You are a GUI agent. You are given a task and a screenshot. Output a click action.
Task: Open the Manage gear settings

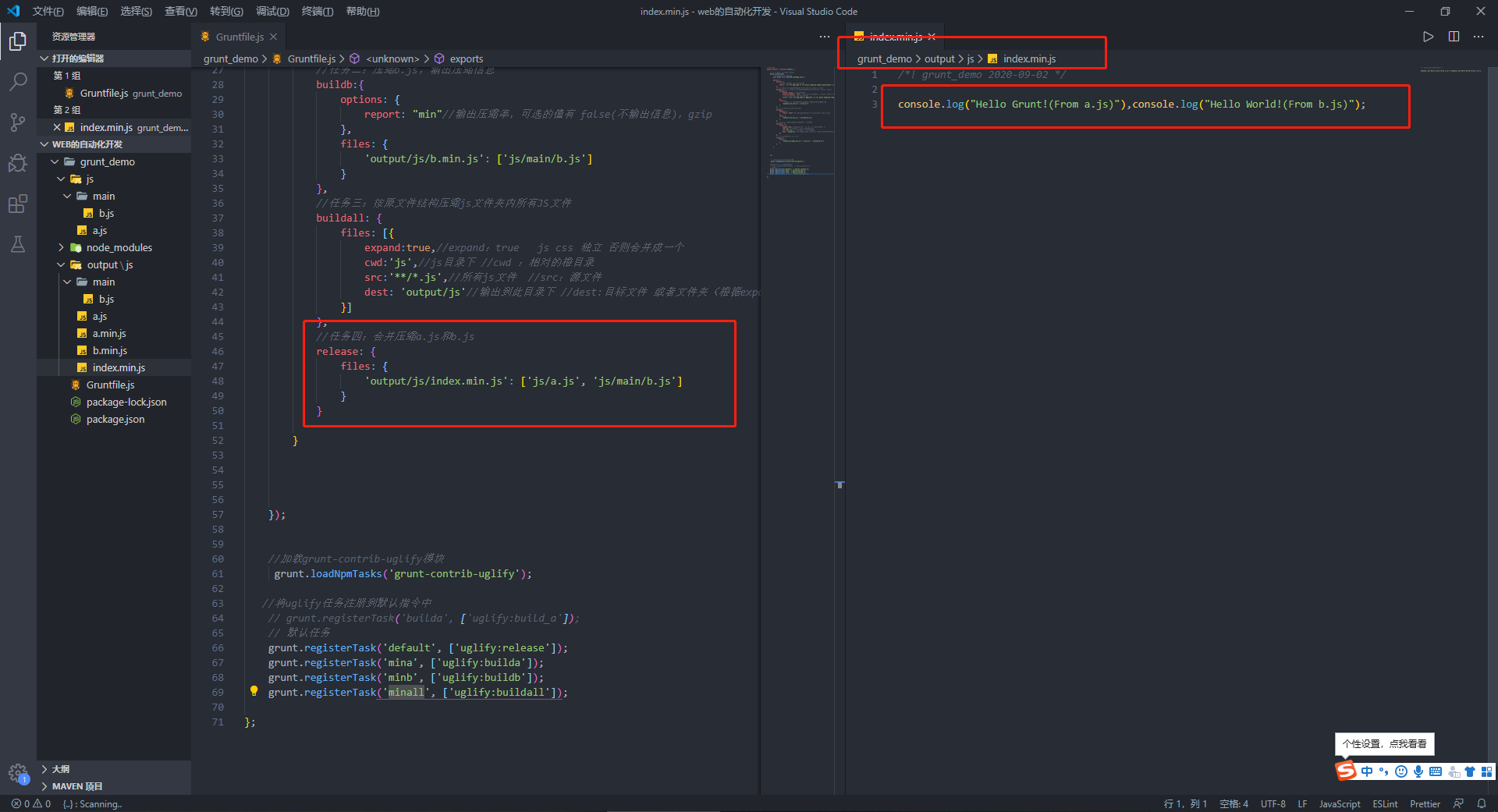tap(18, 774)
